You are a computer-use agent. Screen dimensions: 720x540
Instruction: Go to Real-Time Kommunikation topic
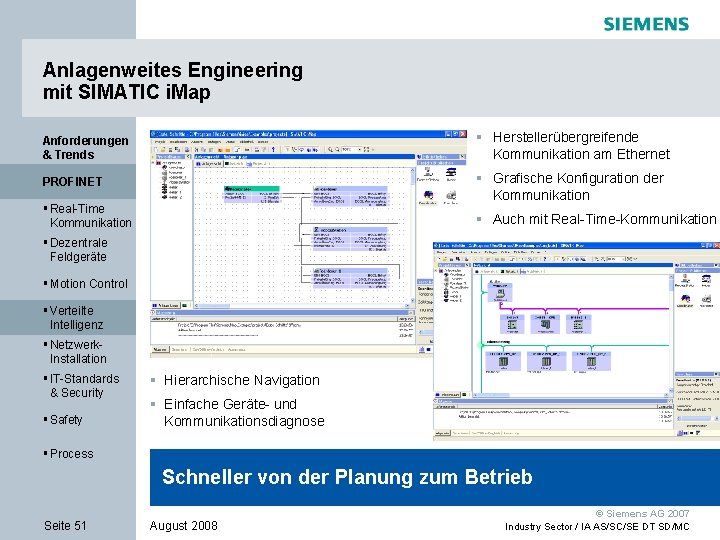90,215
